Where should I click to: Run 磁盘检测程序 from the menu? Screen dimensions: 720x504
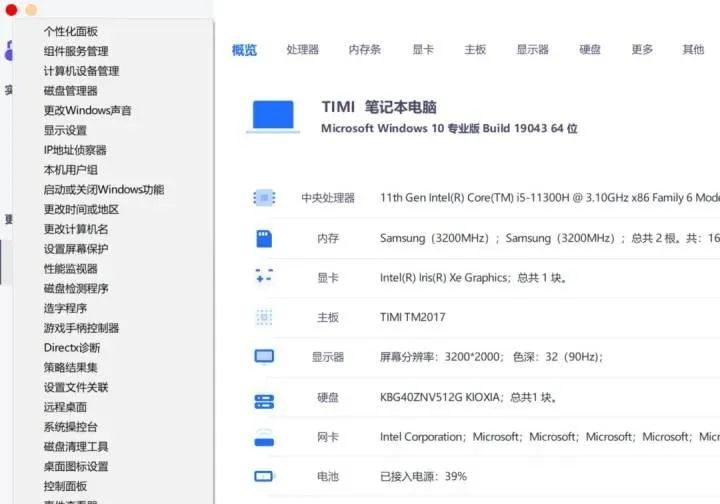point(76,288)
